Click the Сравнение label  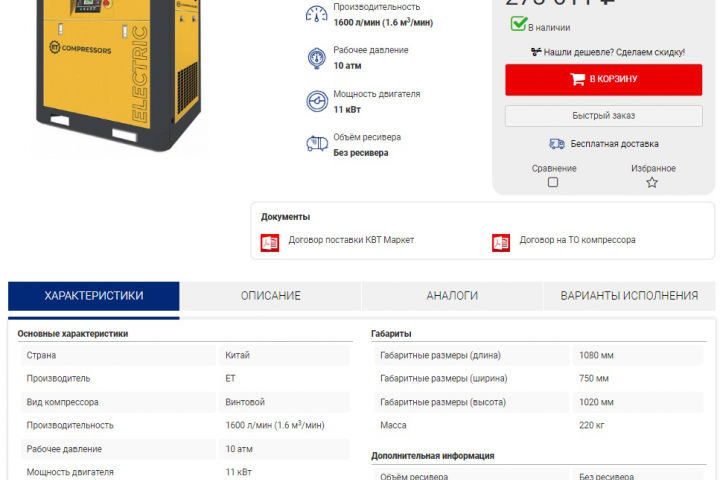click(554, 168)
